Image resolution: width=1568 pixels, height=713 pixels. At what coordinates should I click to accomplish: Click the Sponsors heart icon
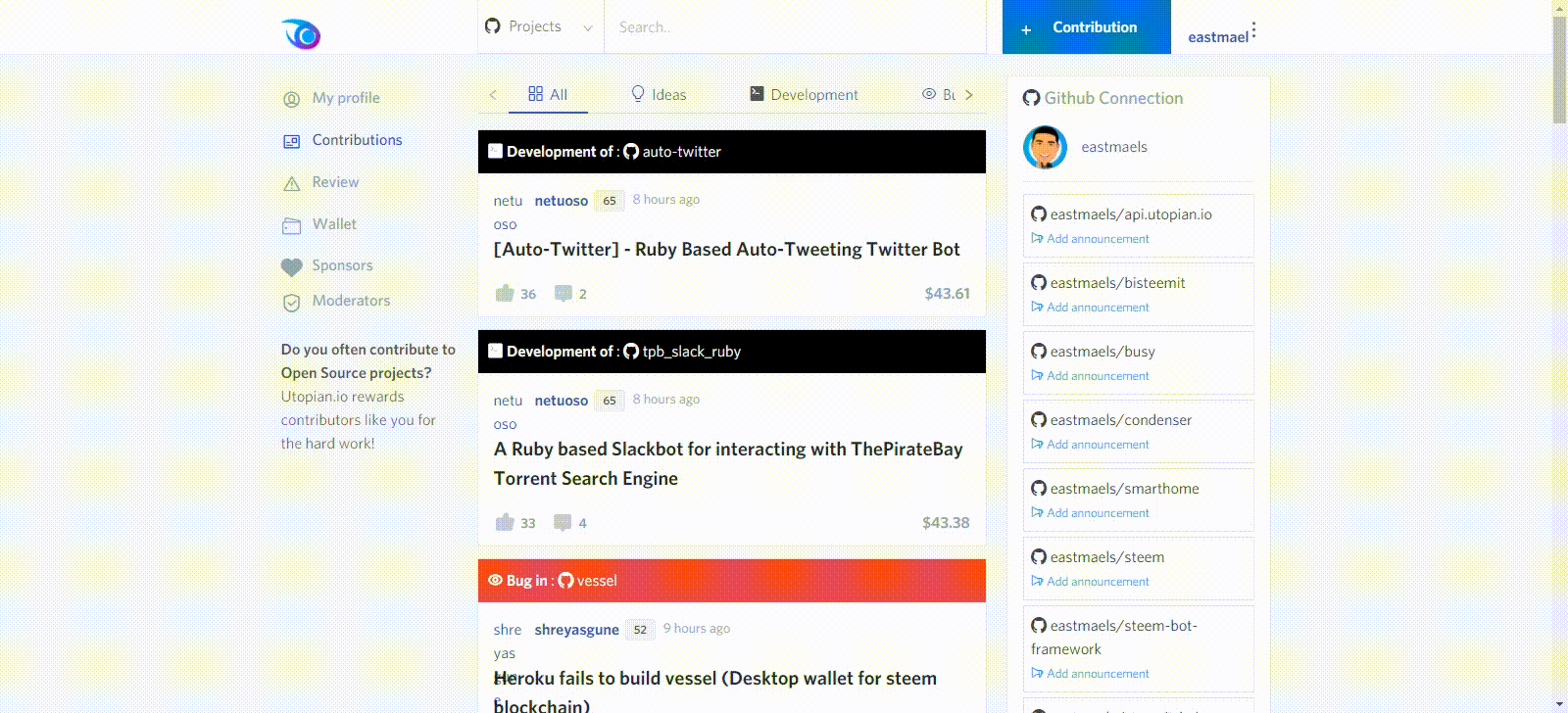coord(291,266)
